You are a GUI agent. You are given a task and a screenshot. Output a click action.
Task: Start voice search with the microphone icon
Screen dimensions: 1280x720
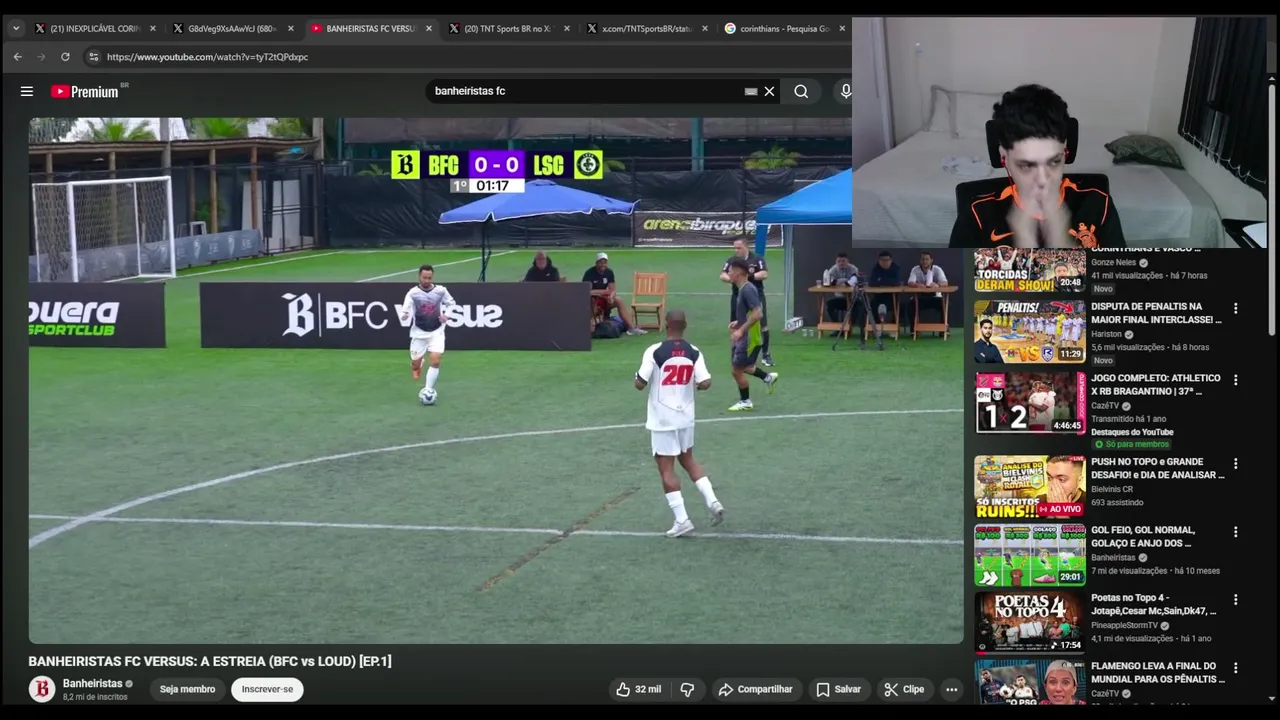(846, 91)
